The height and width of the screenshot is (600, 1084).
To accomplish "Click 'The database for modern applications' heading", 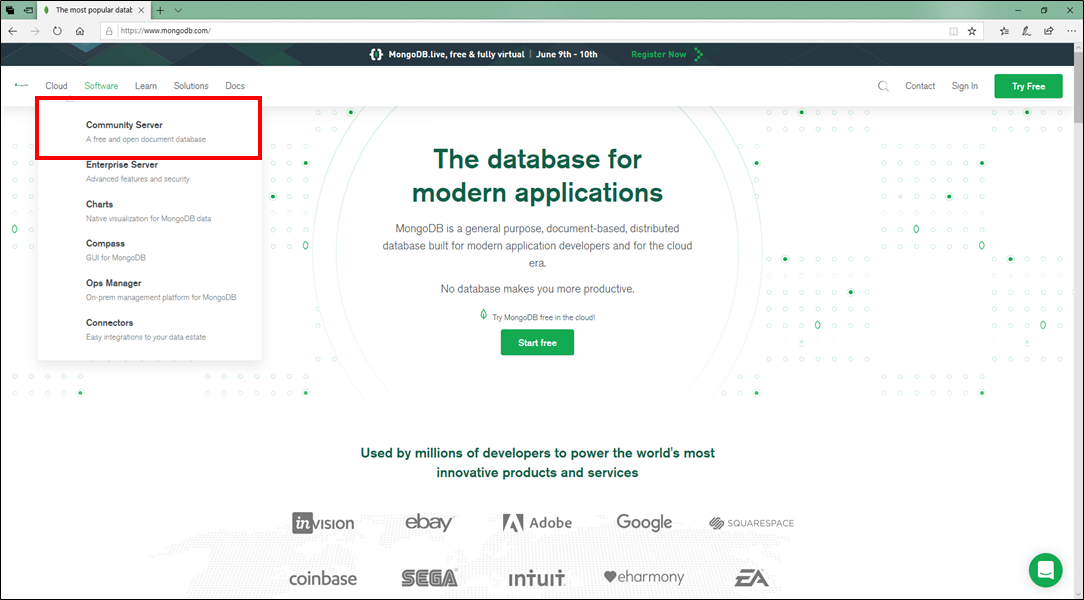I will [537, 176].
